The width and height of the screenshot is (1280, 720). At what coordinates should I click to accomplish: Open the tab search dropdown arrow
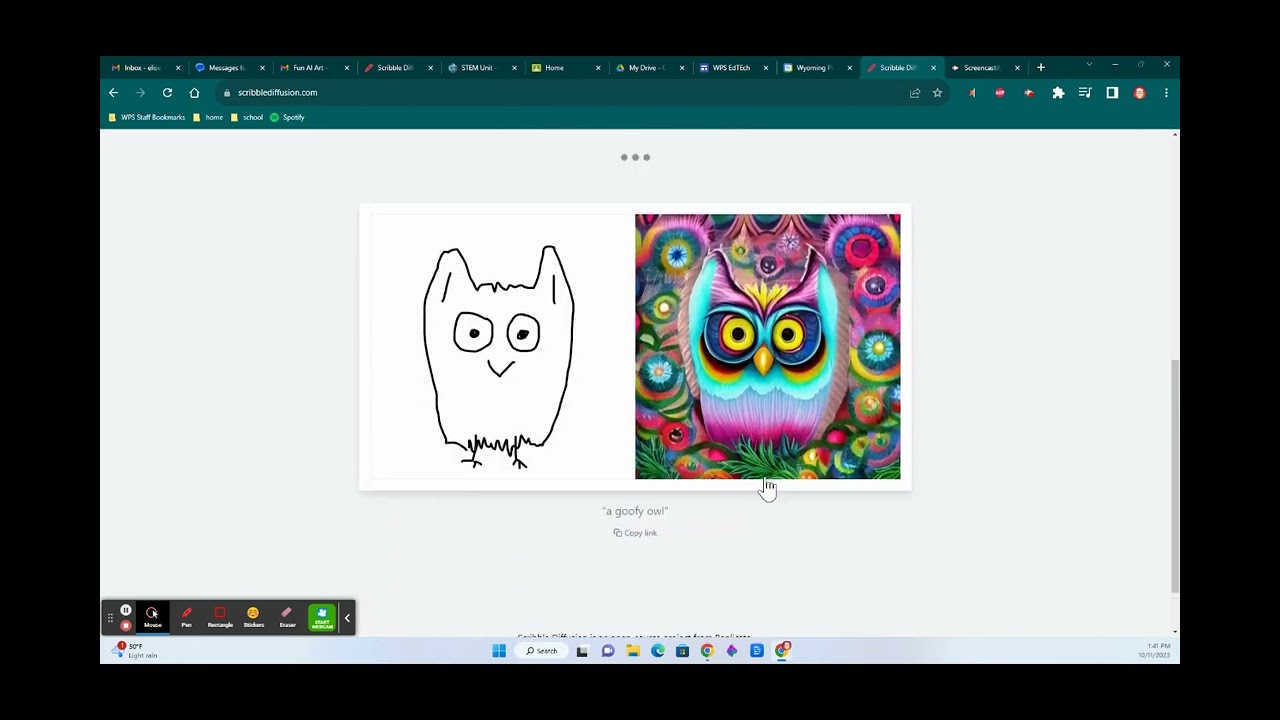click(x=1089, y=65)
